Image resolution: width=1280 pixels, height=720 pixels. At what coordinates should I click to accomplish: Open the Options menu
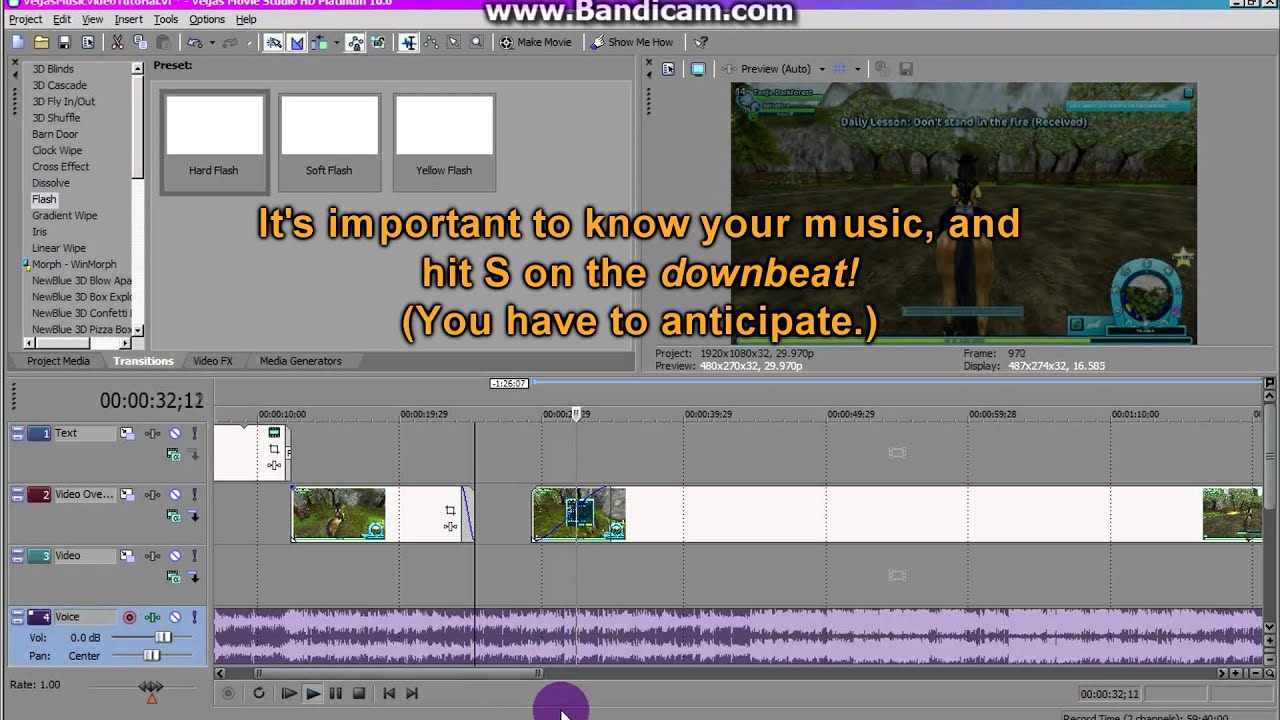pos(207,19)
